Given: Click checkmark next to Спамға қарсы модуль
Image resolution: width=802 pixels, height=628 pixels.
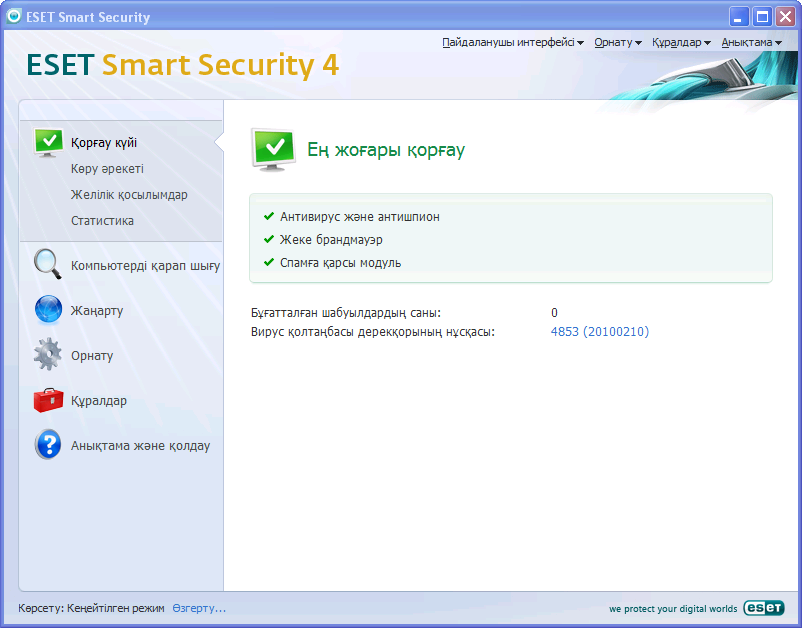Looking at the screenshot, I should click(x=269, y=262).
